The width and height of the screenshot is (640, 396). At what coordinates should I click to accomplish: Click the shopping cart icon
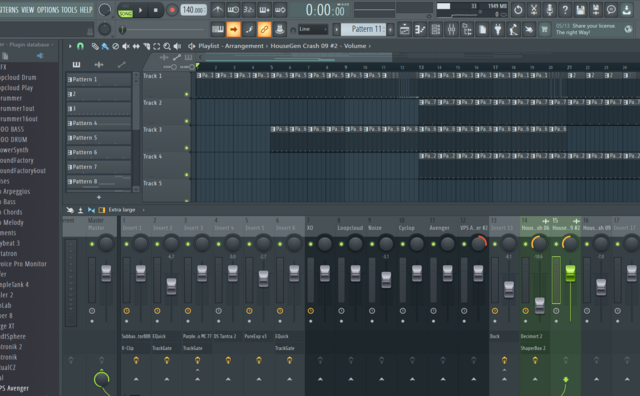pos(544,29)
